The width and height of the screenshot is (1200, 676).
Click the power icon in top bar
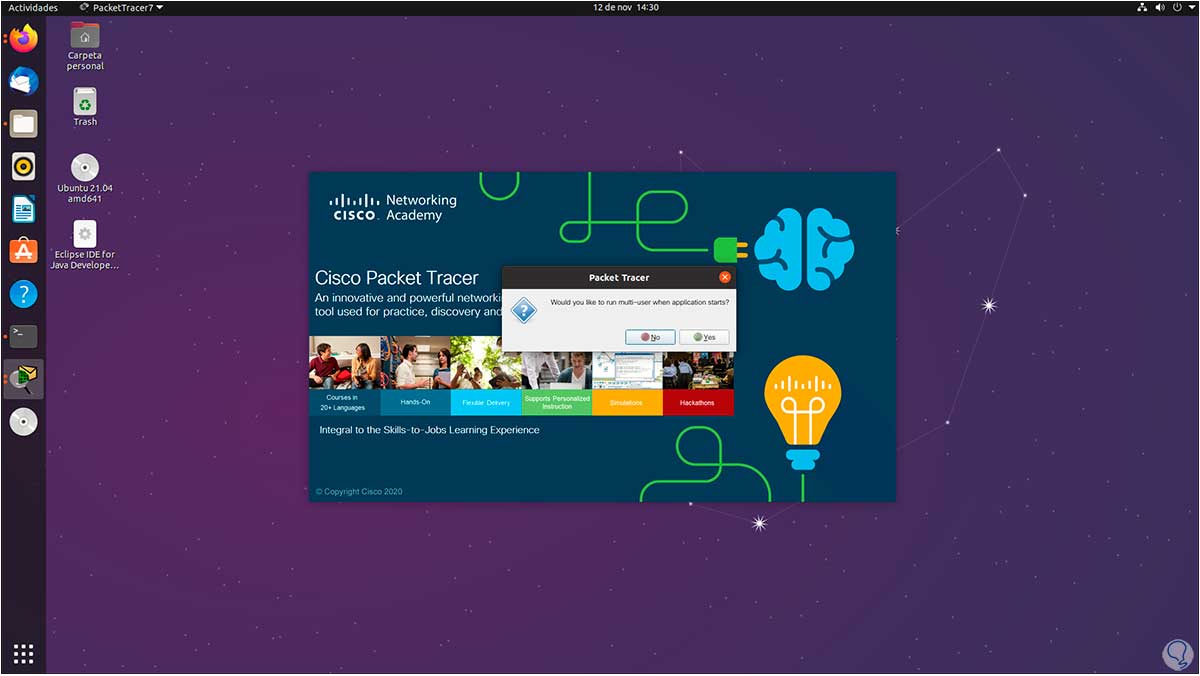[1179, 7]
